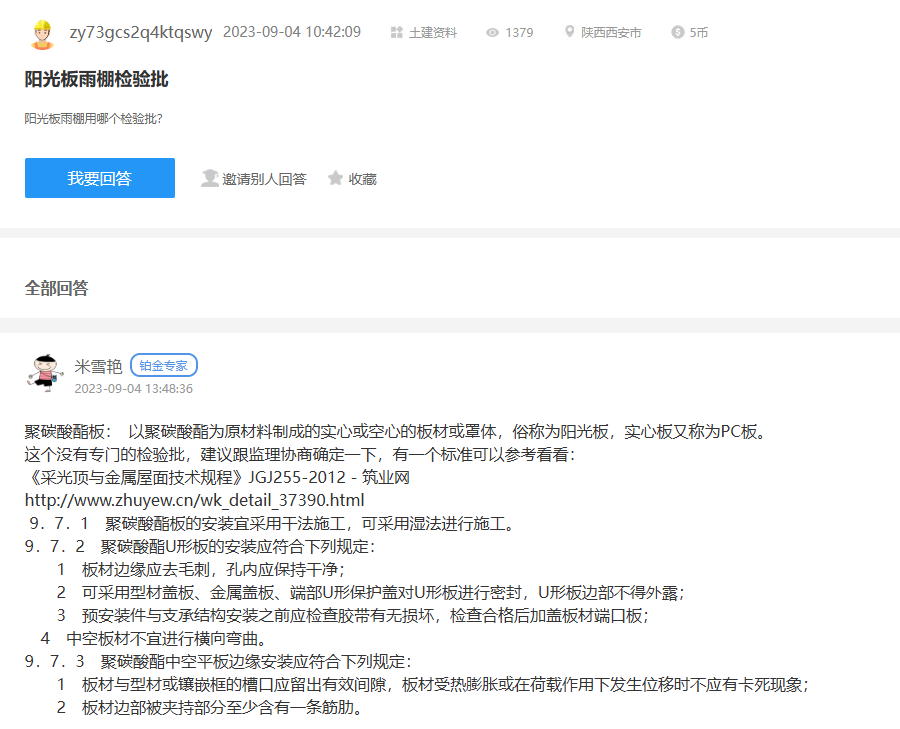Click clause 9.7.1 about 干法施工
Image resolution: width=900 pixels, height=729 pixels.
point(273,524)
